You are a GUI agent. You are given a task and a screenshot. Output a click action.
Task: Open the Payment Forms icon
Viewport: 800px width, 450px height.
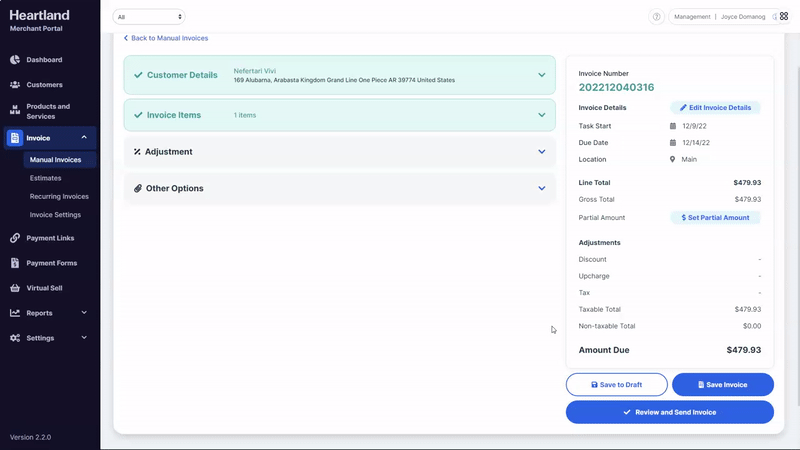pos(15,263)
